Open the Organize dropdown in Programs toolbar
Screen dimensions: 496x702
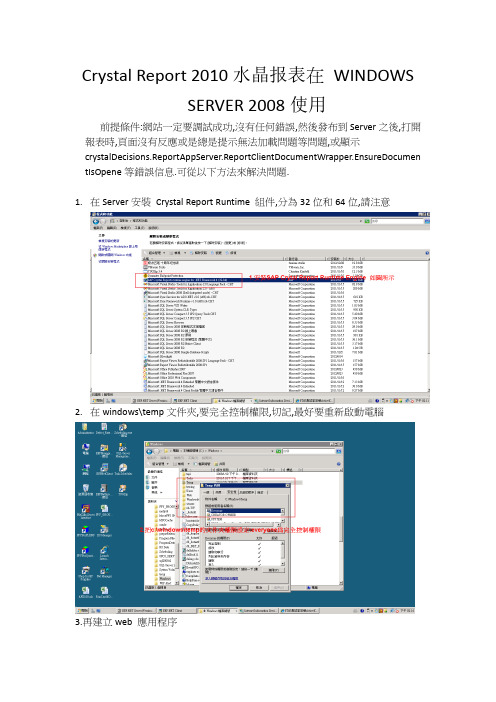pyautogui.click(x=154, y=253)
